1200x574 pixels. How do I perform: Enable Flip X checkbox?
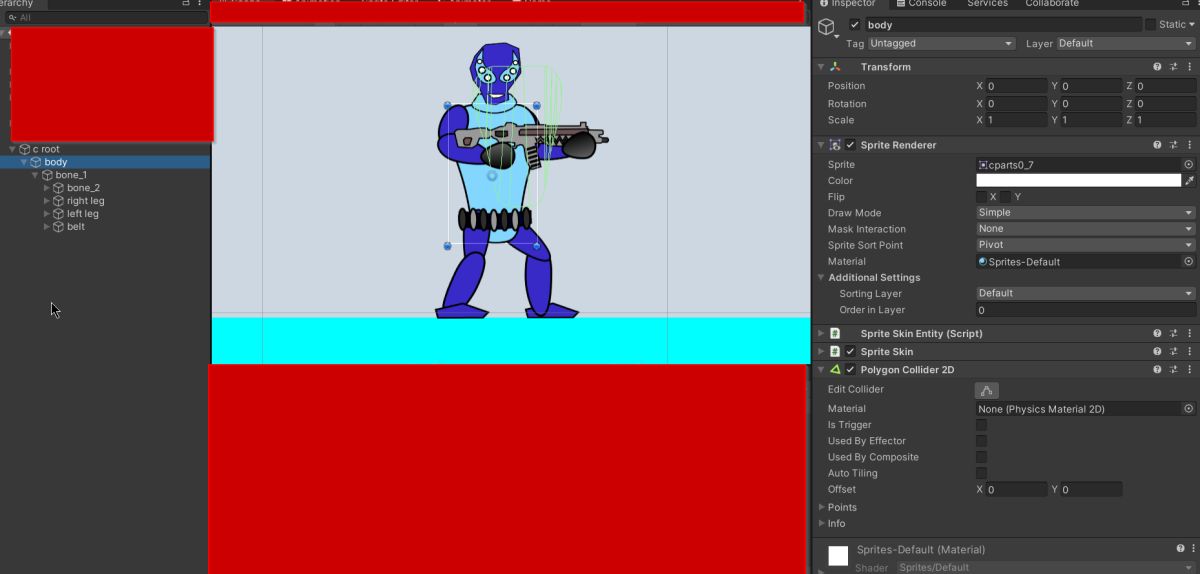981,197
